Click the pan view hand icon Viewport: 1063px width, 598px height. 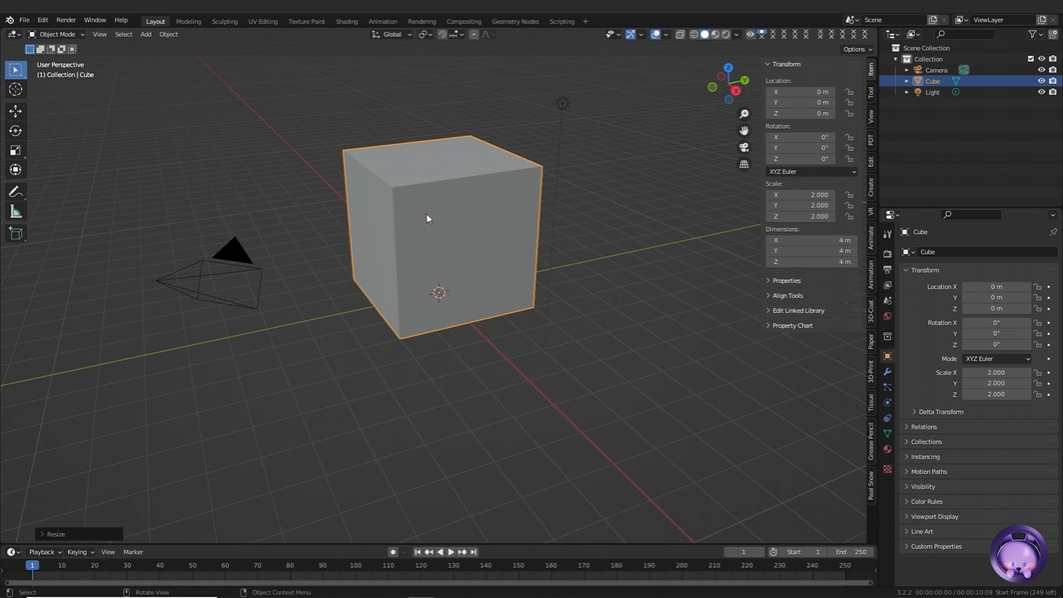coord(744,130)
